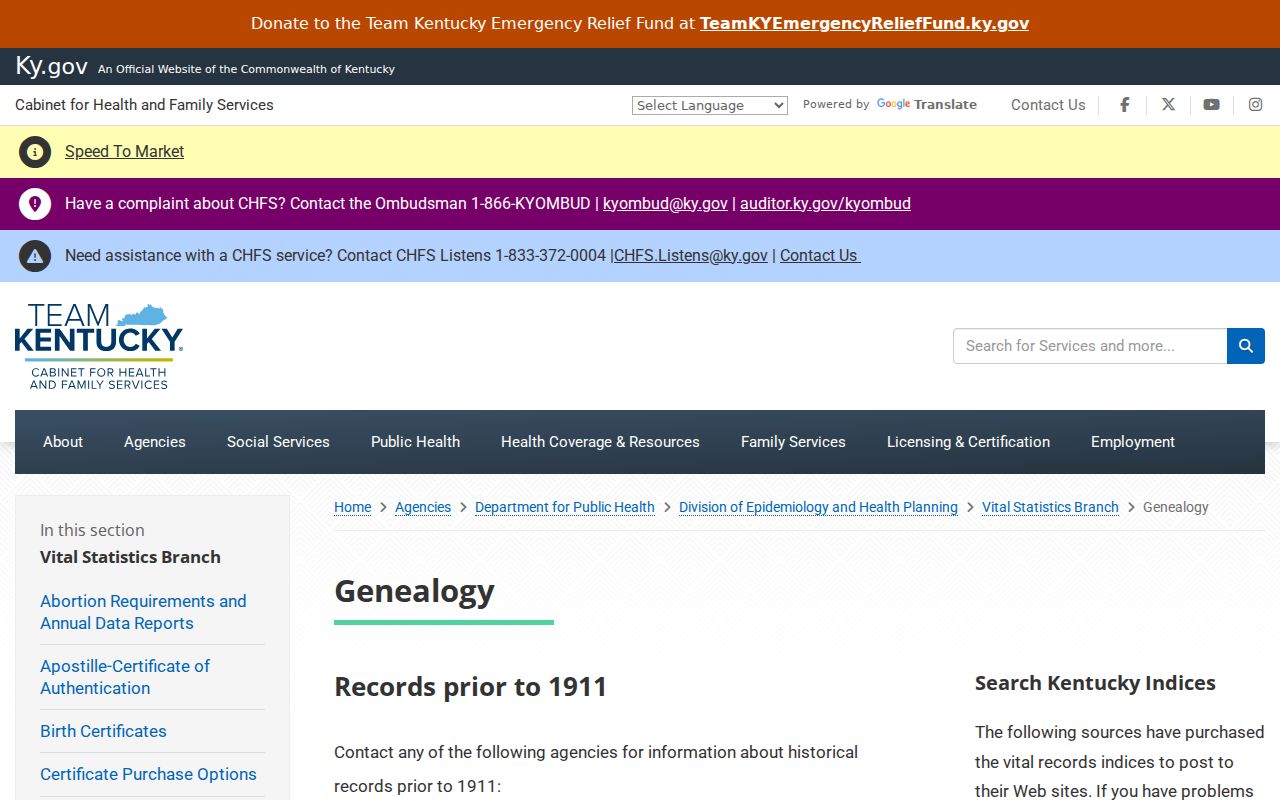
Task: Click Contact Us in the top header
Action: 1048,105
